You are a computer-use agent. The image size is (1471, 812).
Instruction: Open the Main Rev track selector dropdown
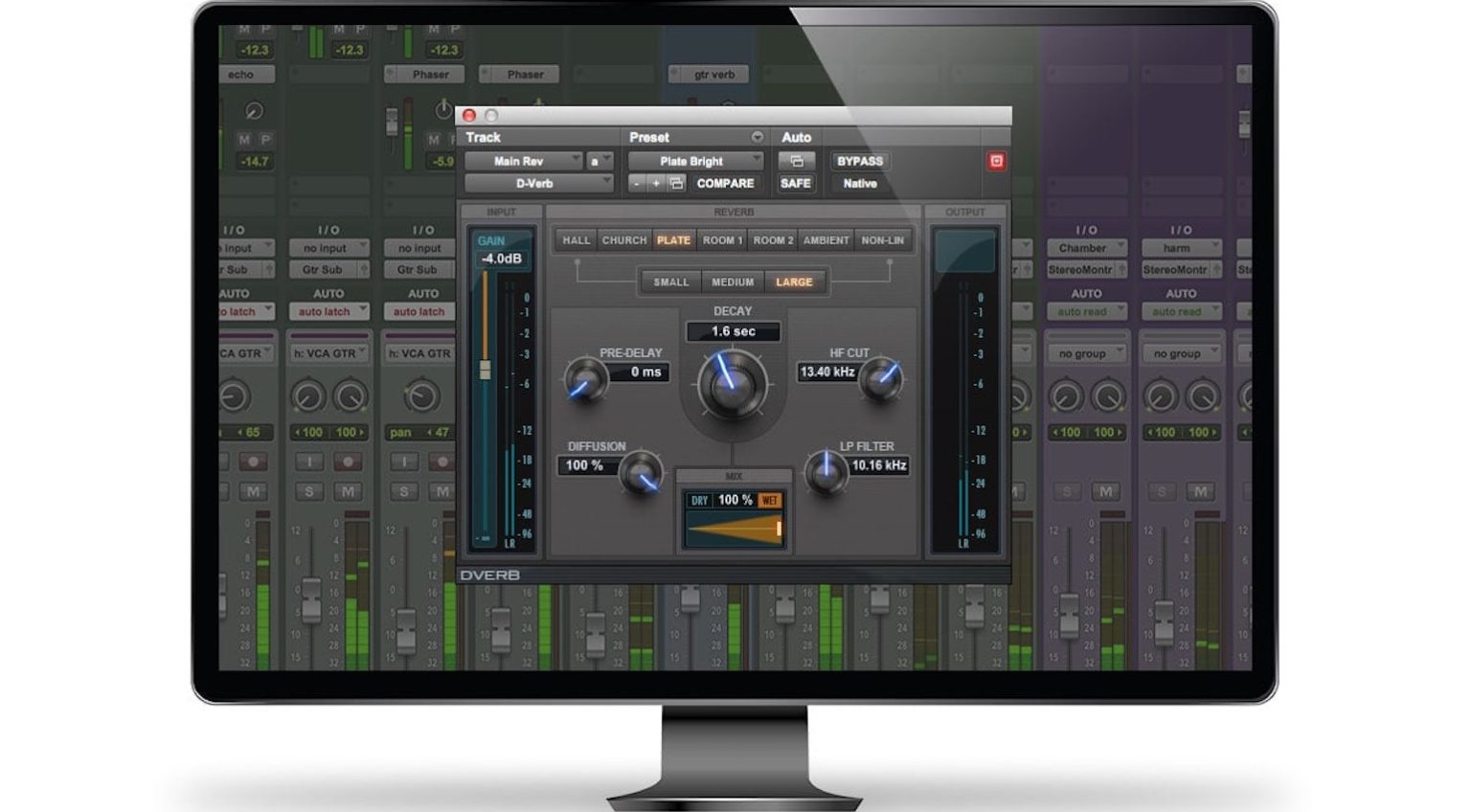[524, 161]
